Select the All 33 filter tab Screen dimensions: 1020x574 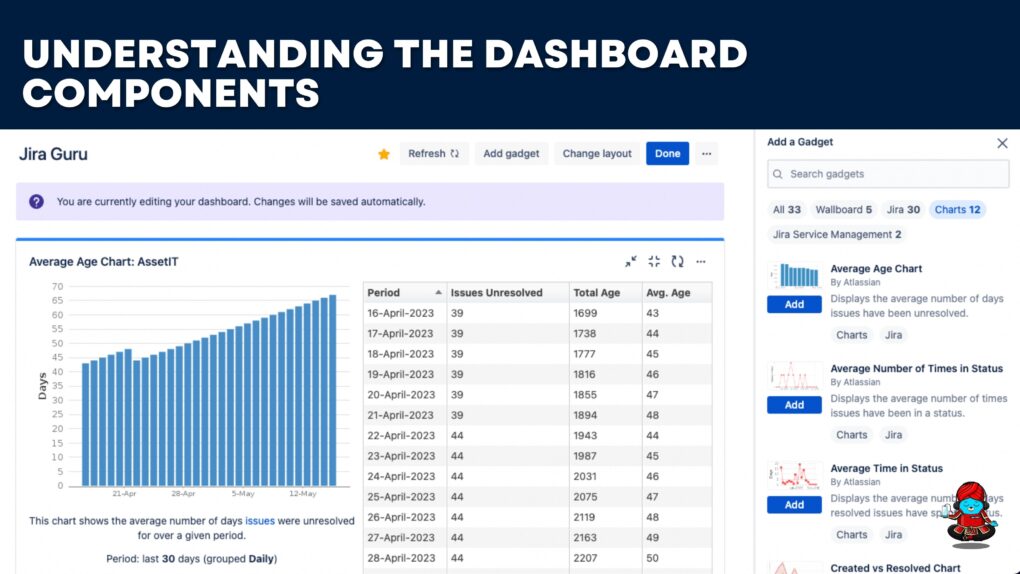coord(786,210)
